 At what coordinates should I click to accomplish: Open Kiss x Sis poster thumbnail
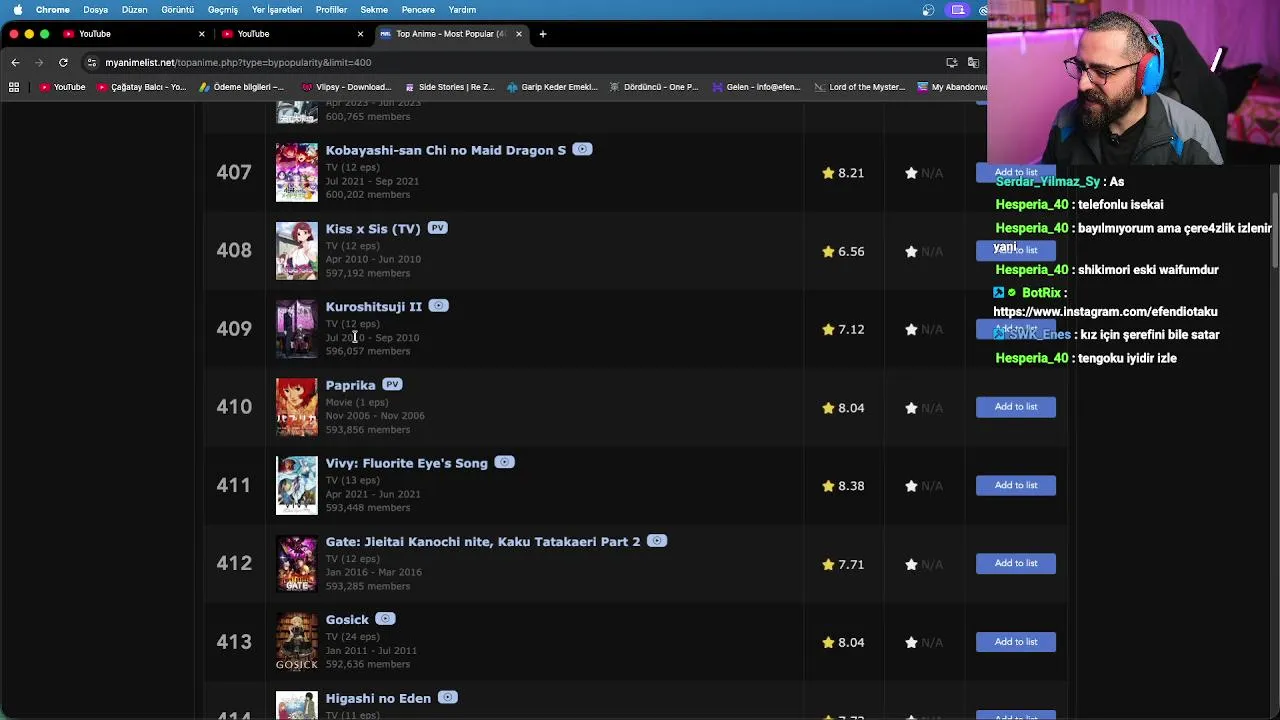click(x=297, y=250)
